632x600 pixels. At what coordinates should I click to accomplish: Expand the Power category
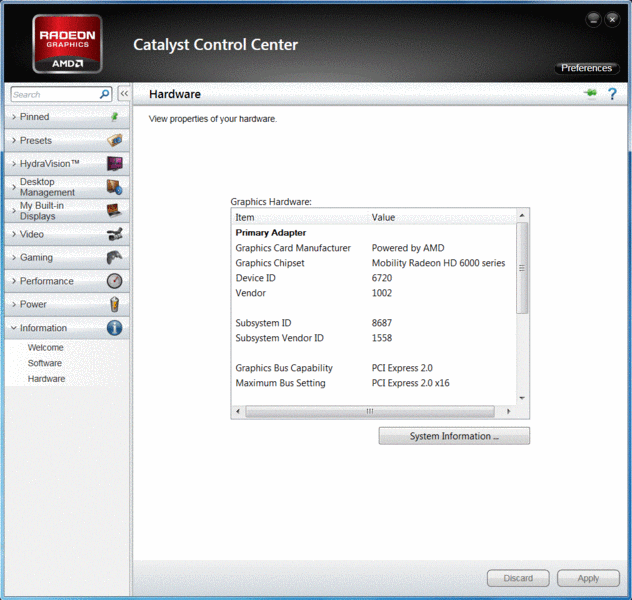click(x=67, y=304)
